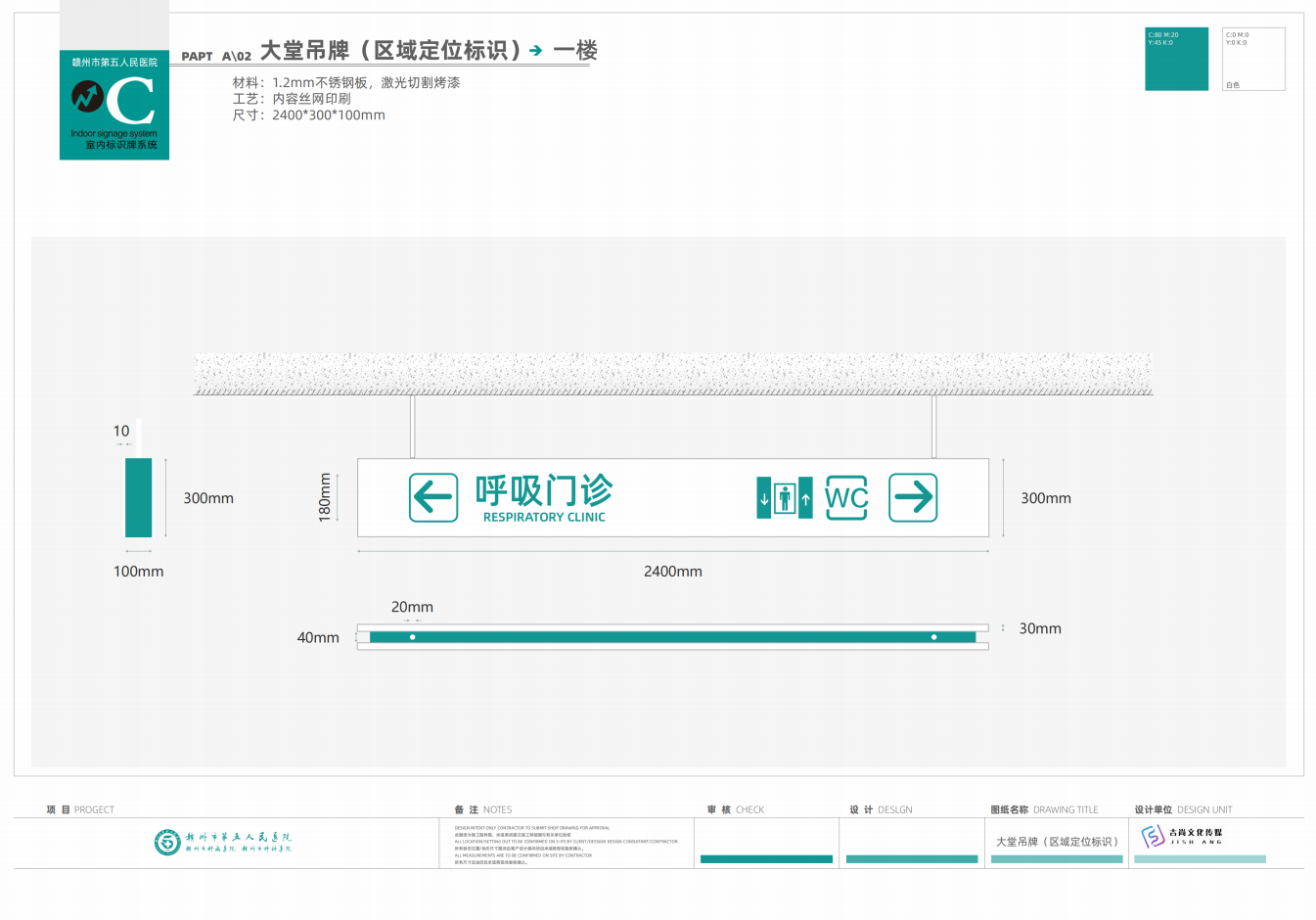Select the WC restroom icon
The image size is (1316, 920).
pos(846,497)
